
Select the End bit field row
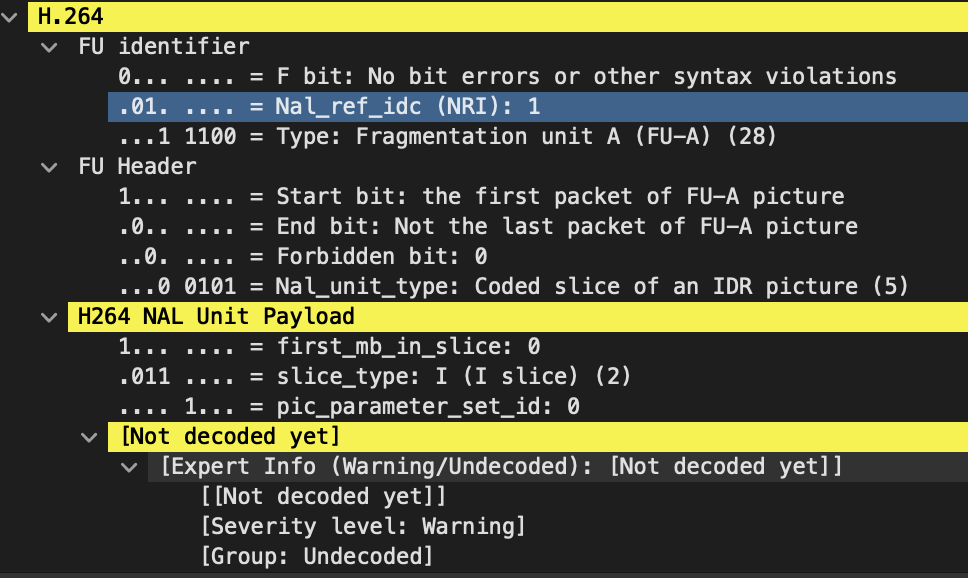coord(538,227)
